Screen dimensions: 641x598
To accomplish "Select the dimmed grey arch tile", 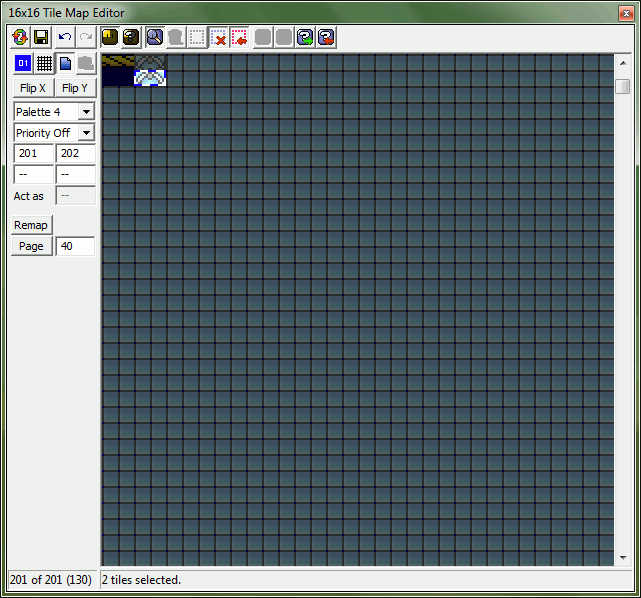I will click(150, 62).
